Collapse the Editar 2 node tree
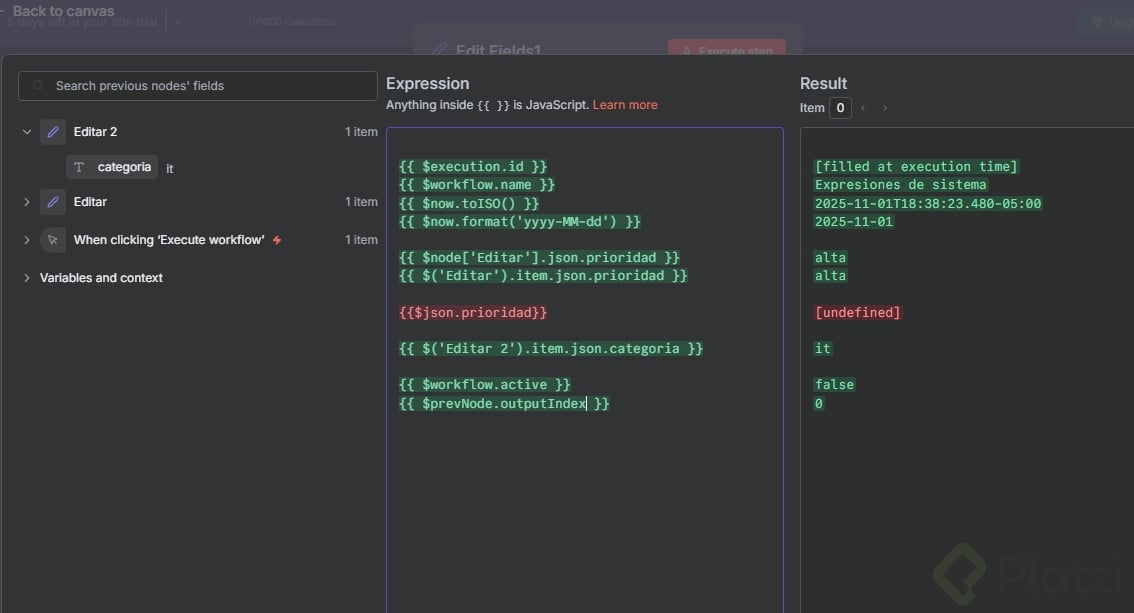 point(27,132)
